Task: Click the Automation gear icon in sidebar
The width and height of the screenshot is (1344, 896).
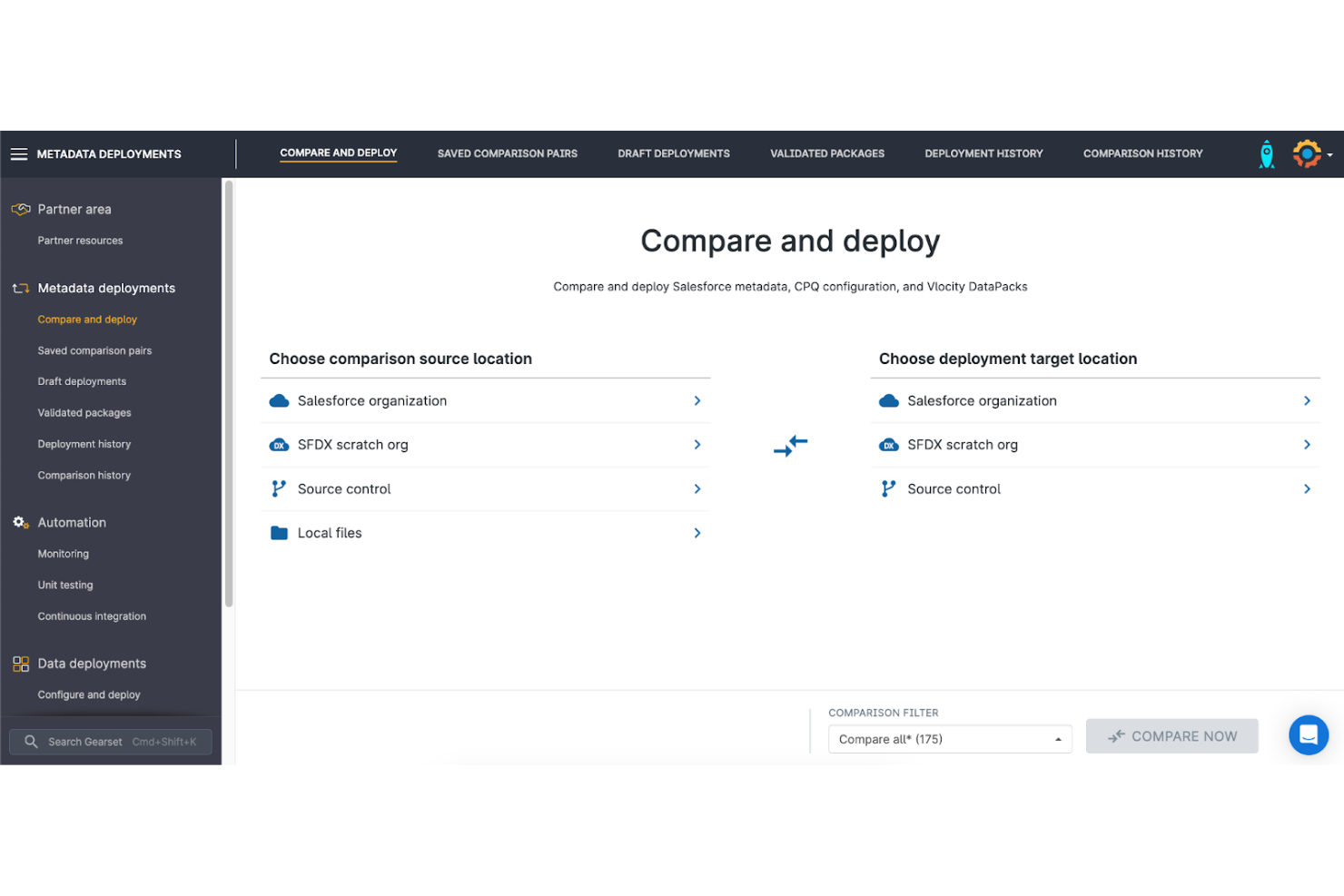Action: click(x=20, y=522)
